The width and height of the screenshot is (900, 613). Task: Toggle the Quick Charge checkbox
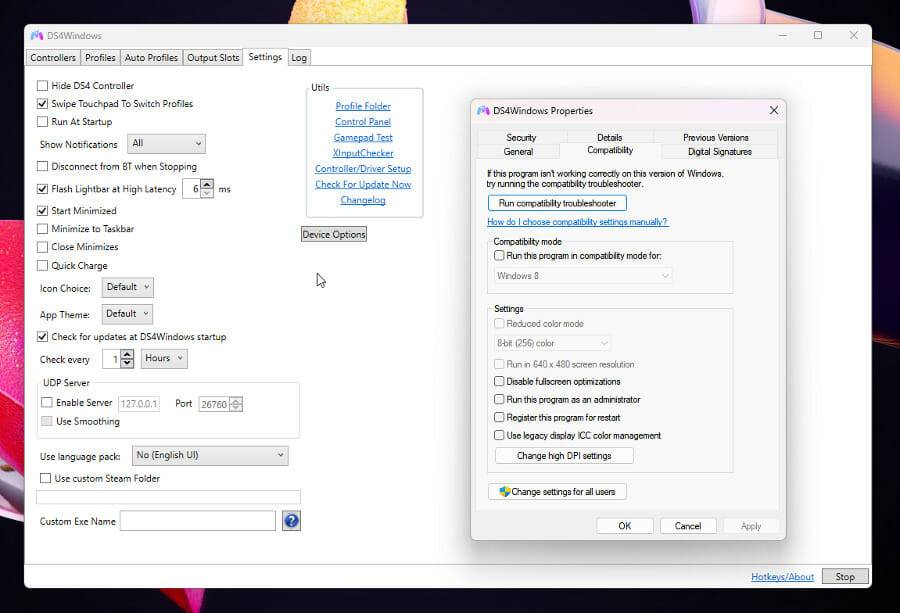click(43, 266)
